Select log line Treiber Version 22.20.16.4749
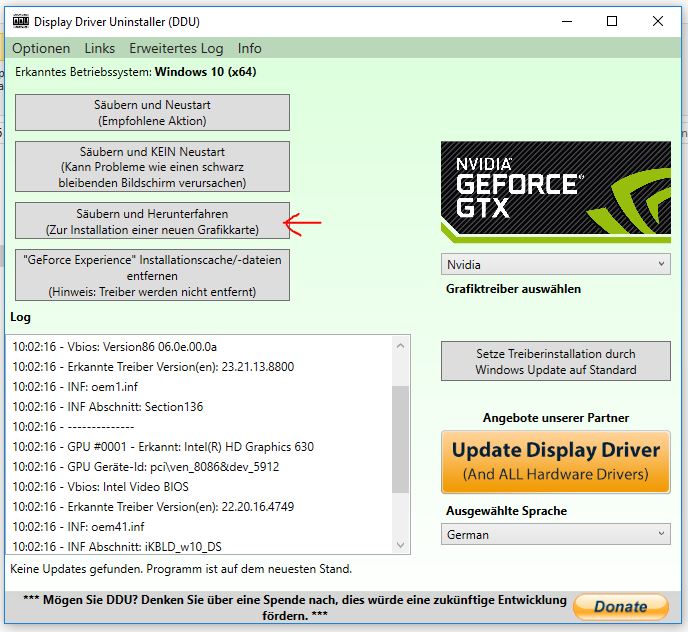The width and height of the screenshot is (688, 632). (x=153, y=506)
